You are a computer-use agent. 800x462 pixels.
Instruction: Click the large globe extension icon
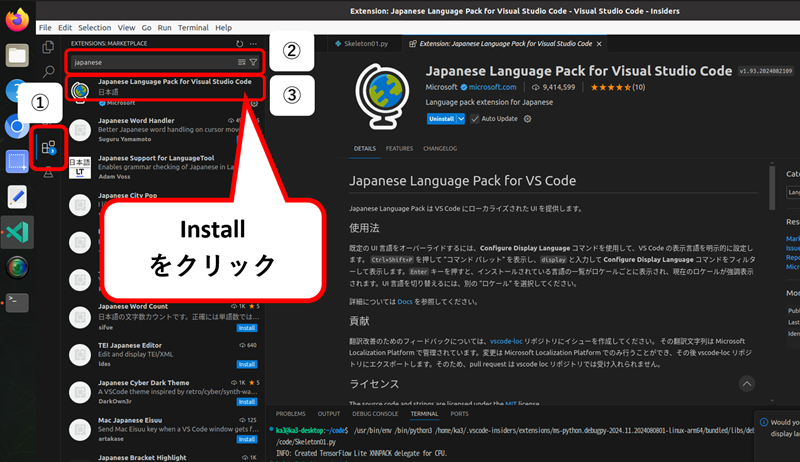(382, 96)
